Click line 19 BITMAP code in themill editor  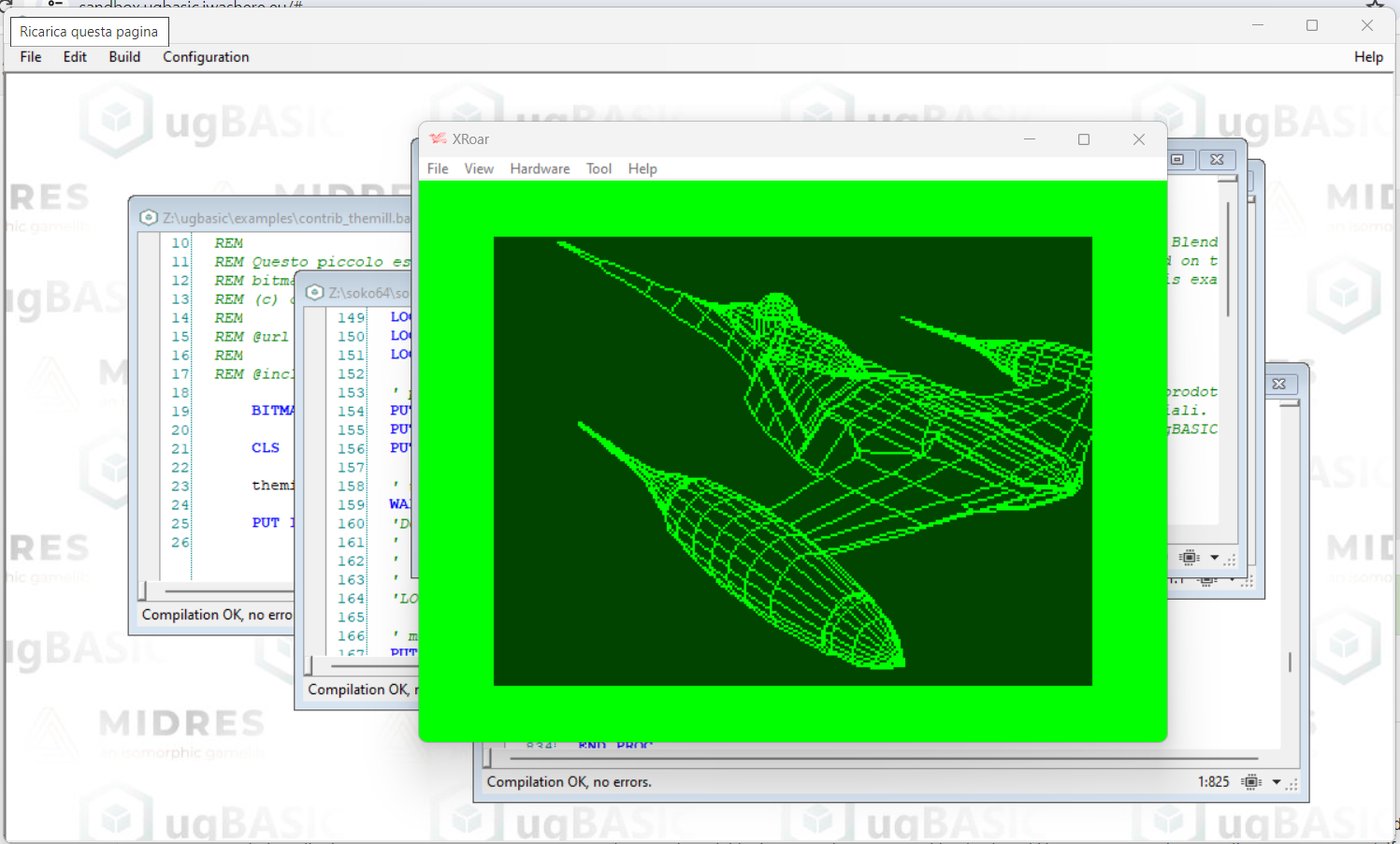272,411
